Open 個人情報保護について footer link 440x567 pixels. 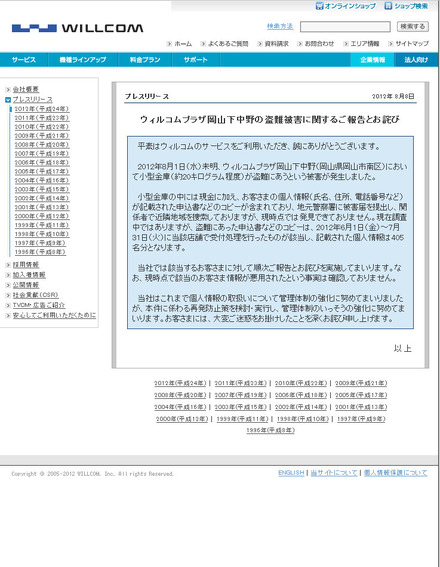click(396, 473)
